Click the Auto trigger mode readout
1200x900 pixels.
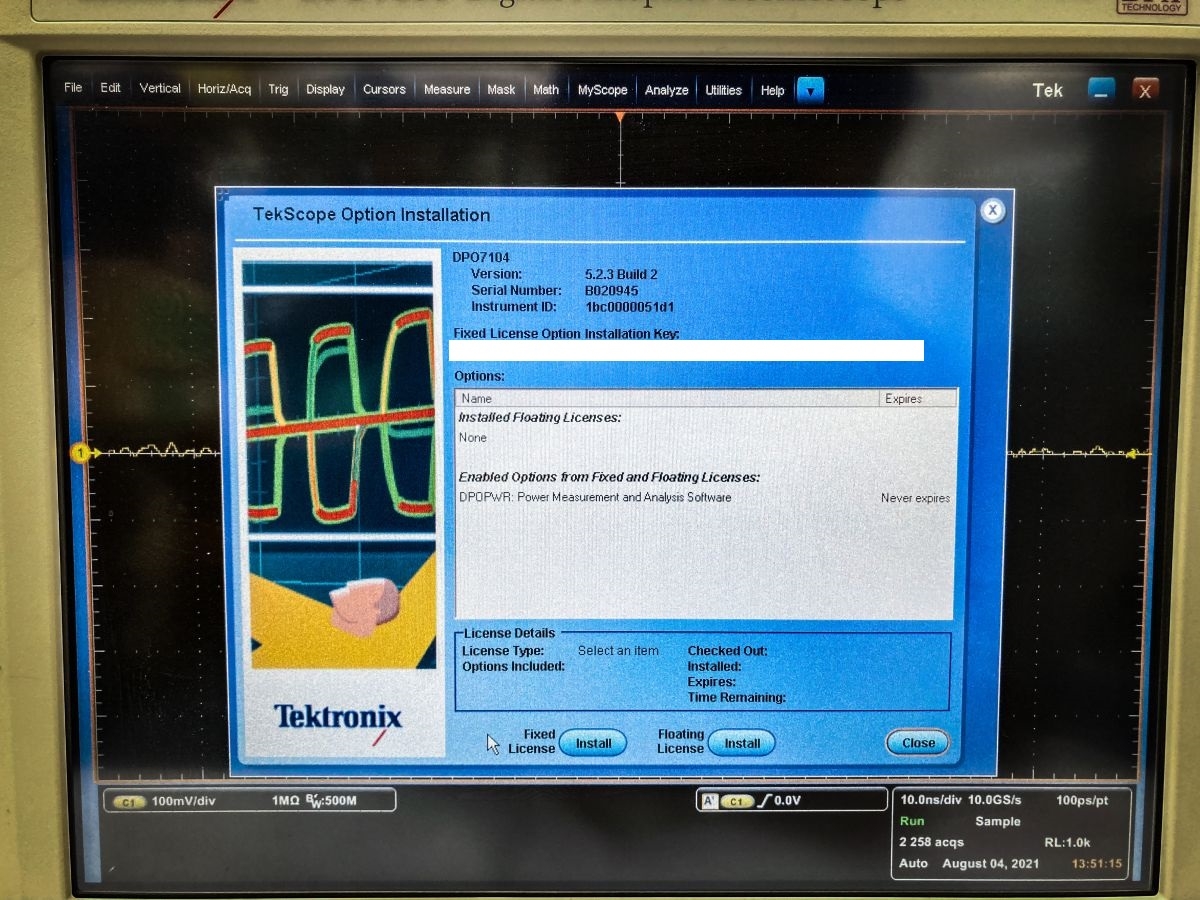[914, 863]
